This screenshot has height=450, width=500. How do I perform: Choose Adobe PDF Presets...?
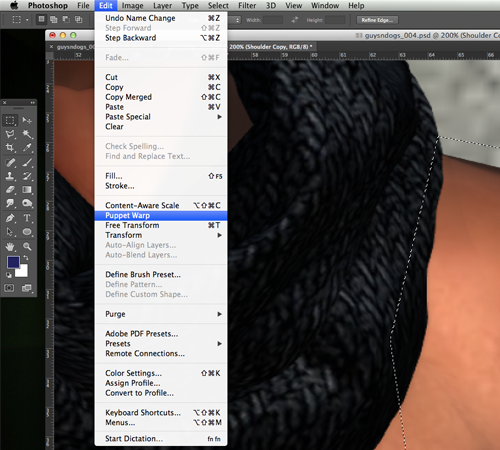coord(161,334)
